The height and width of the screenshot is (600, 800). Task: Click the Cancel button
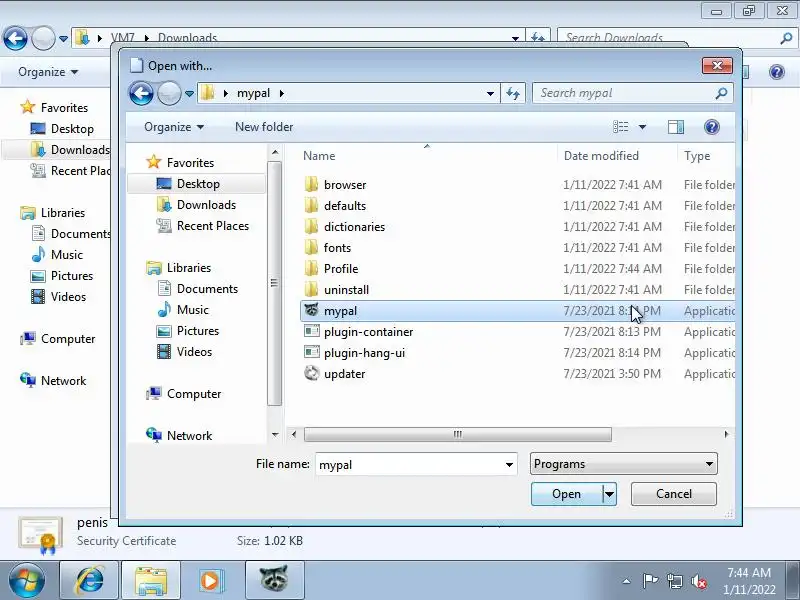click(673, 494)
